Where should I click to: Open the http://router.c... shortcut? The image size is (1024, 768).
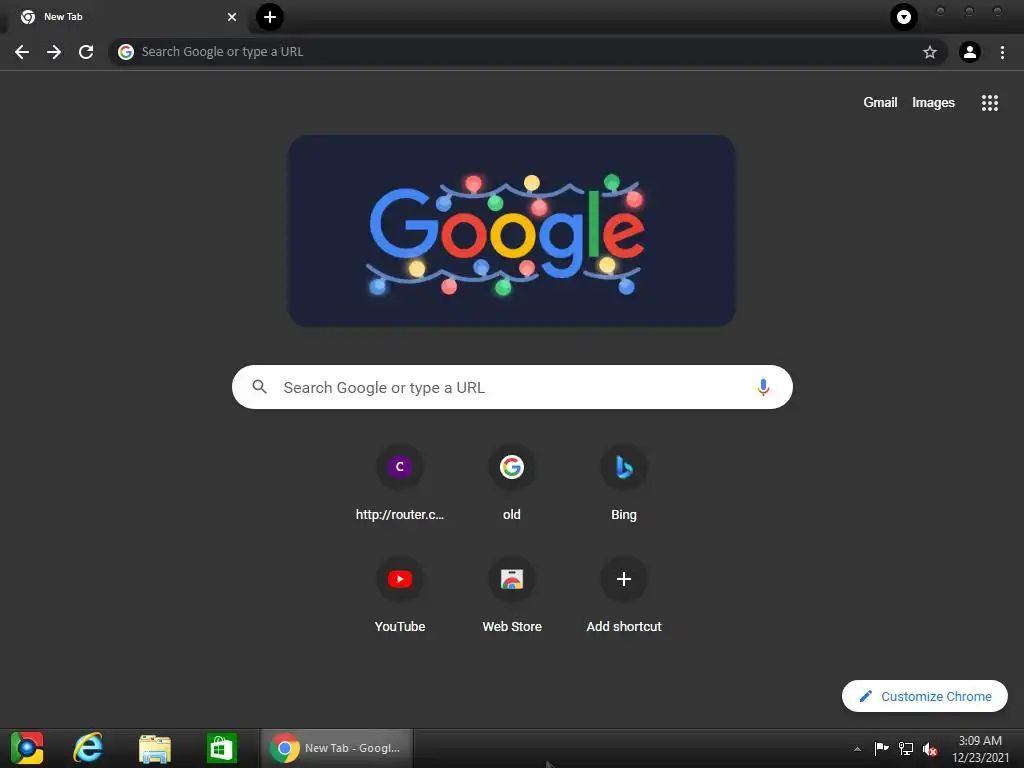click(x=400, y=484)
